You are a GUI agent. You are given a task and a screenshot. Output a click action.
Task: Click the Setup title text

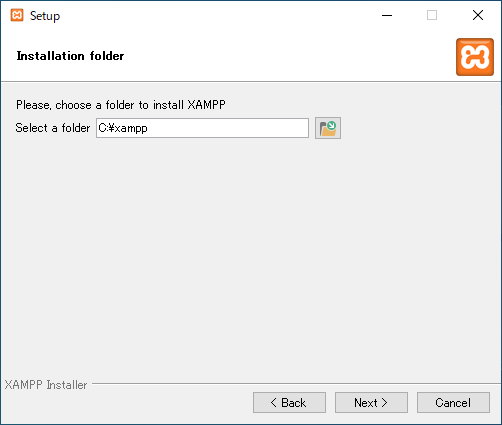coord(45,16)
